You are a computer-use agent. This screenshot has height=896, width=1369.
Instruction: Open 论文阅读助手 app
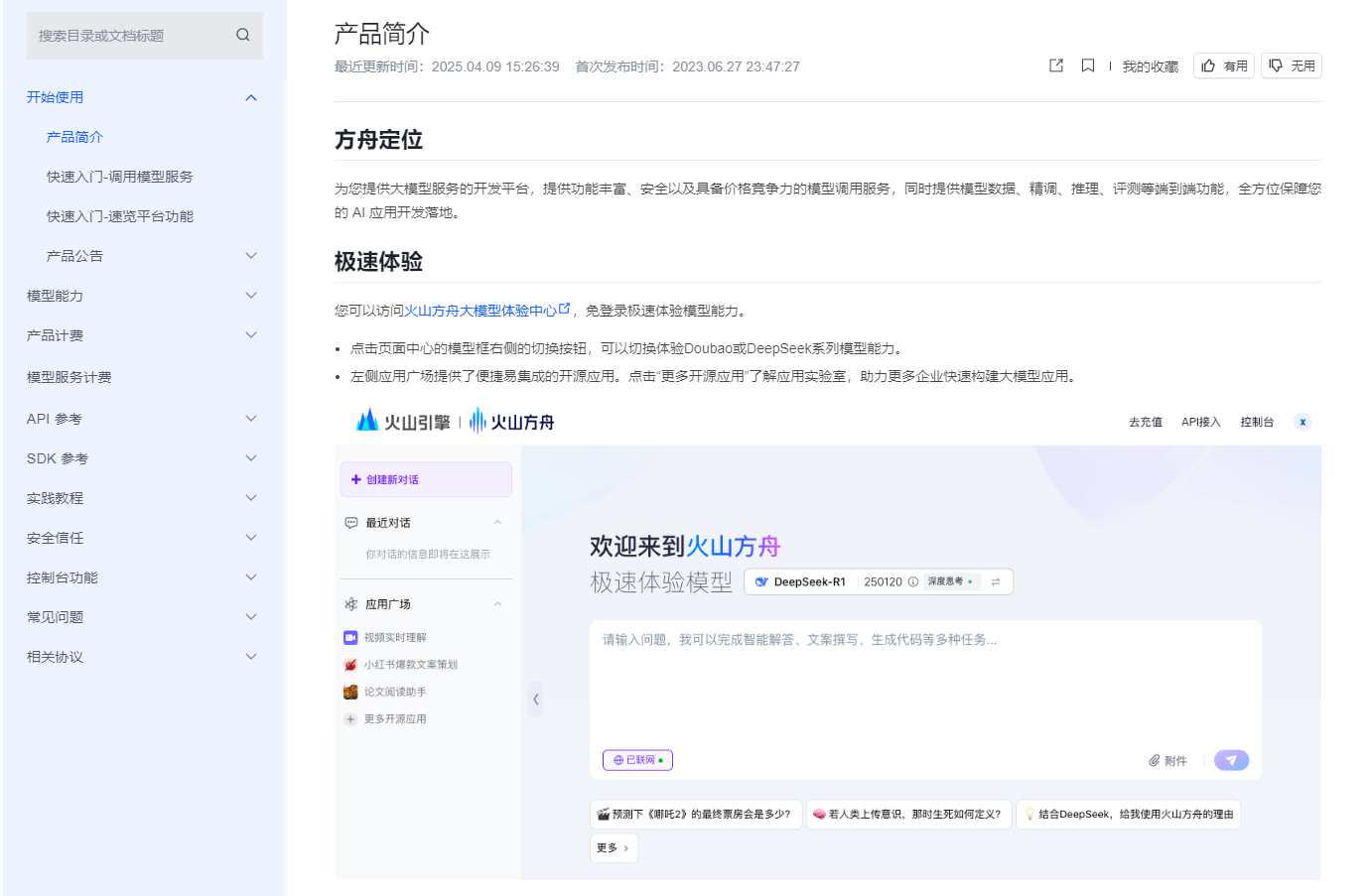[x=385, y=692]
